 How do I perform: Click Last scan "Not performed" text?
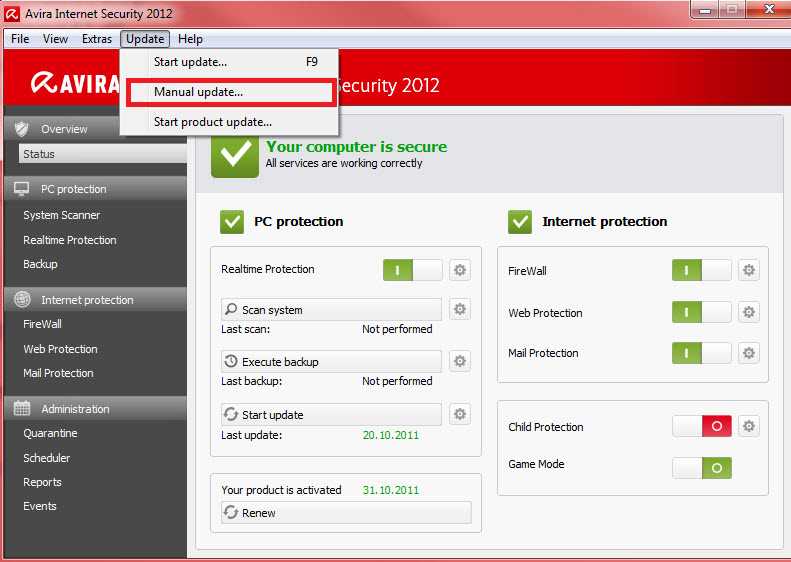(x=397, y=329)
